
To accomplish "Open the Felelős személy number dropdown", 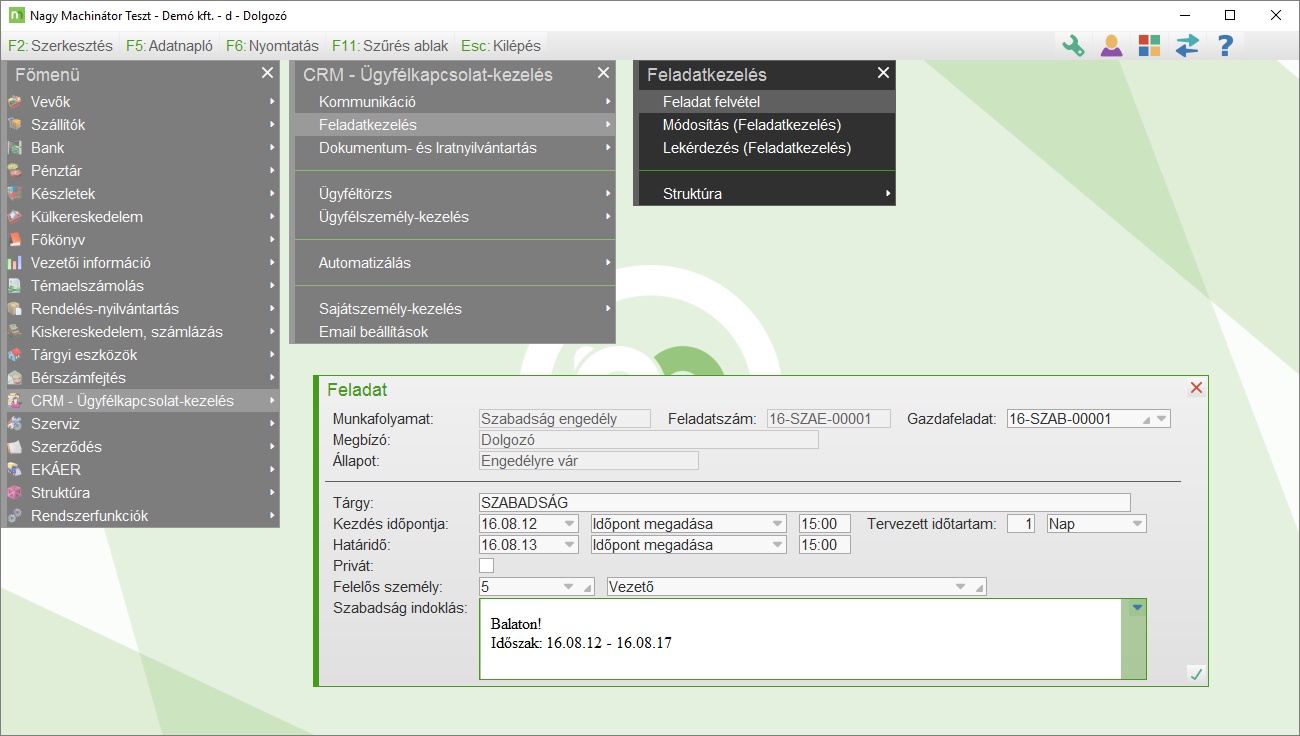I will (x=569, y=587).
